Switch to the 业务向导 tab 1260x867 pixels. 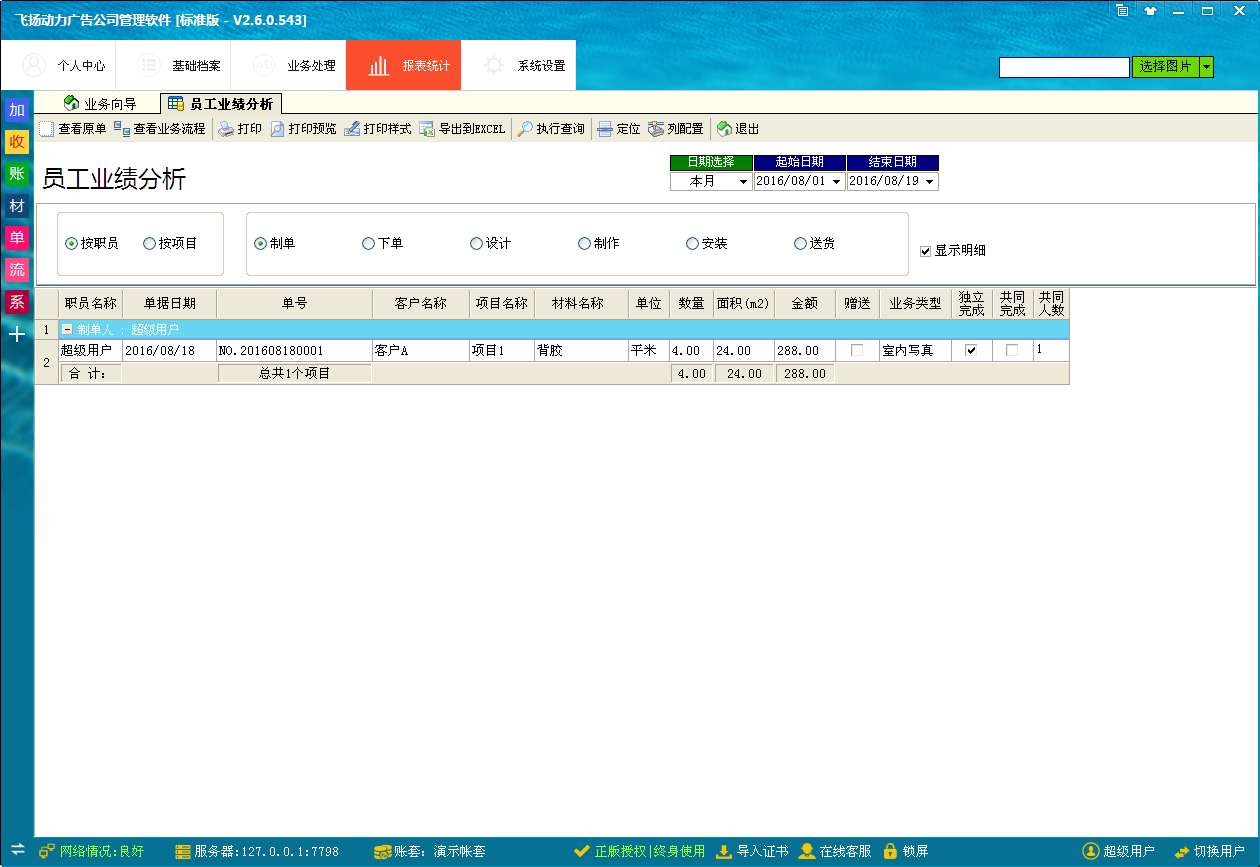coord(99,103)
